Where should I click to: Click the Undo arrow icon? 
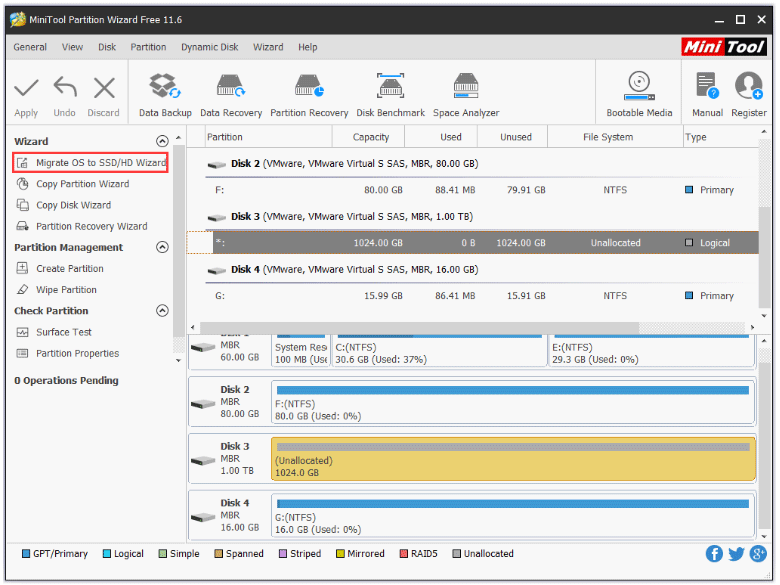pyautogui.click(x=65, y=88)
